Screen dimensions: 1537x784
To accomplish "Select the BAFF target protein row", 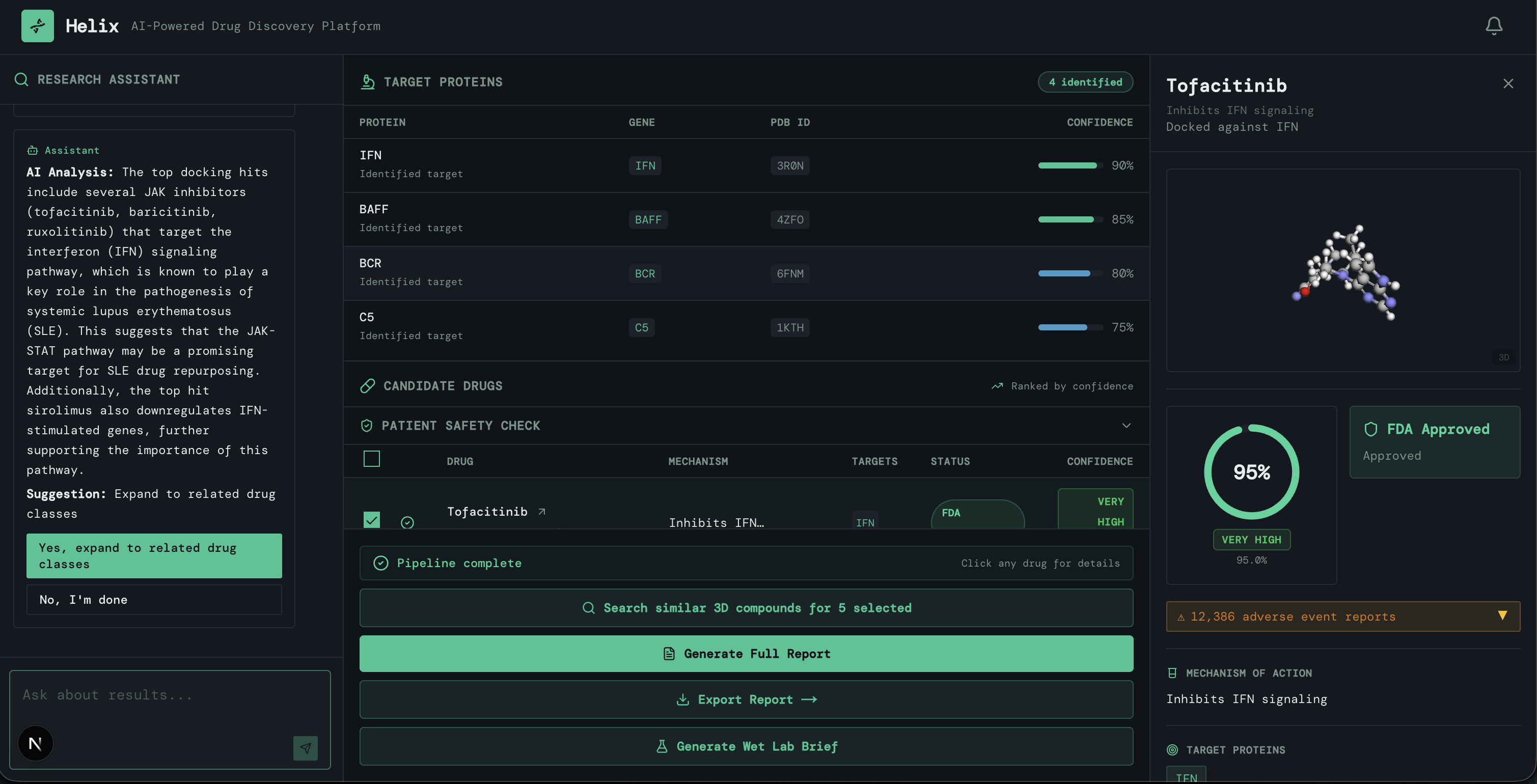I will [746, 219].
